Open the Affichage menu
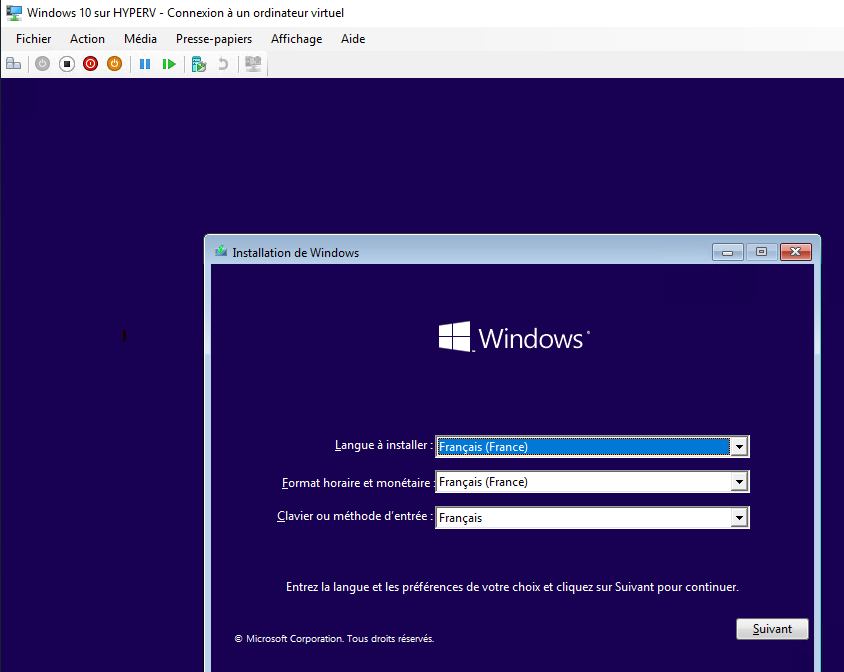Image resolution: width=844 pixels, height=672 pixels. point(296,39)
